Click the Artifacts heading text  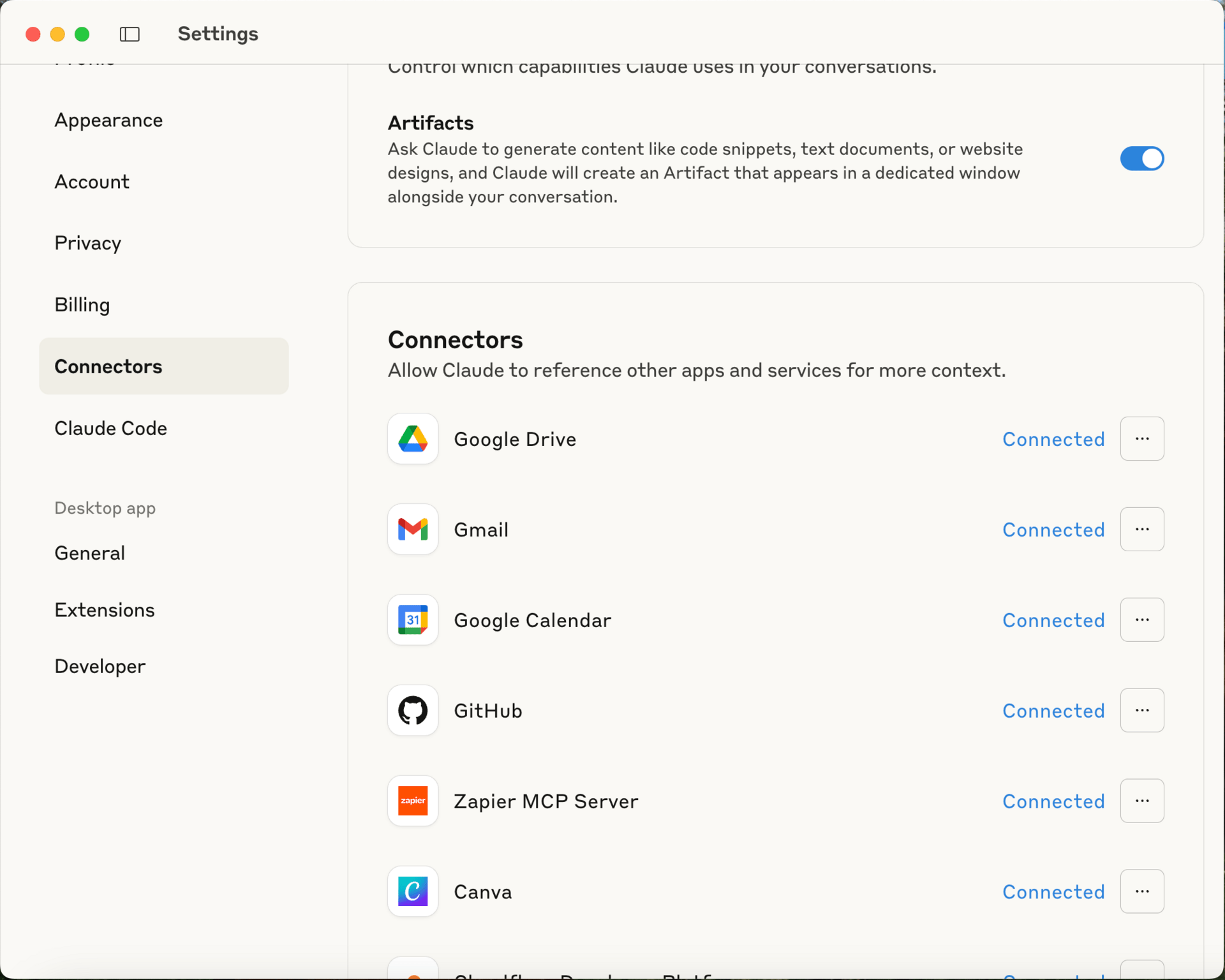point(431,122)
